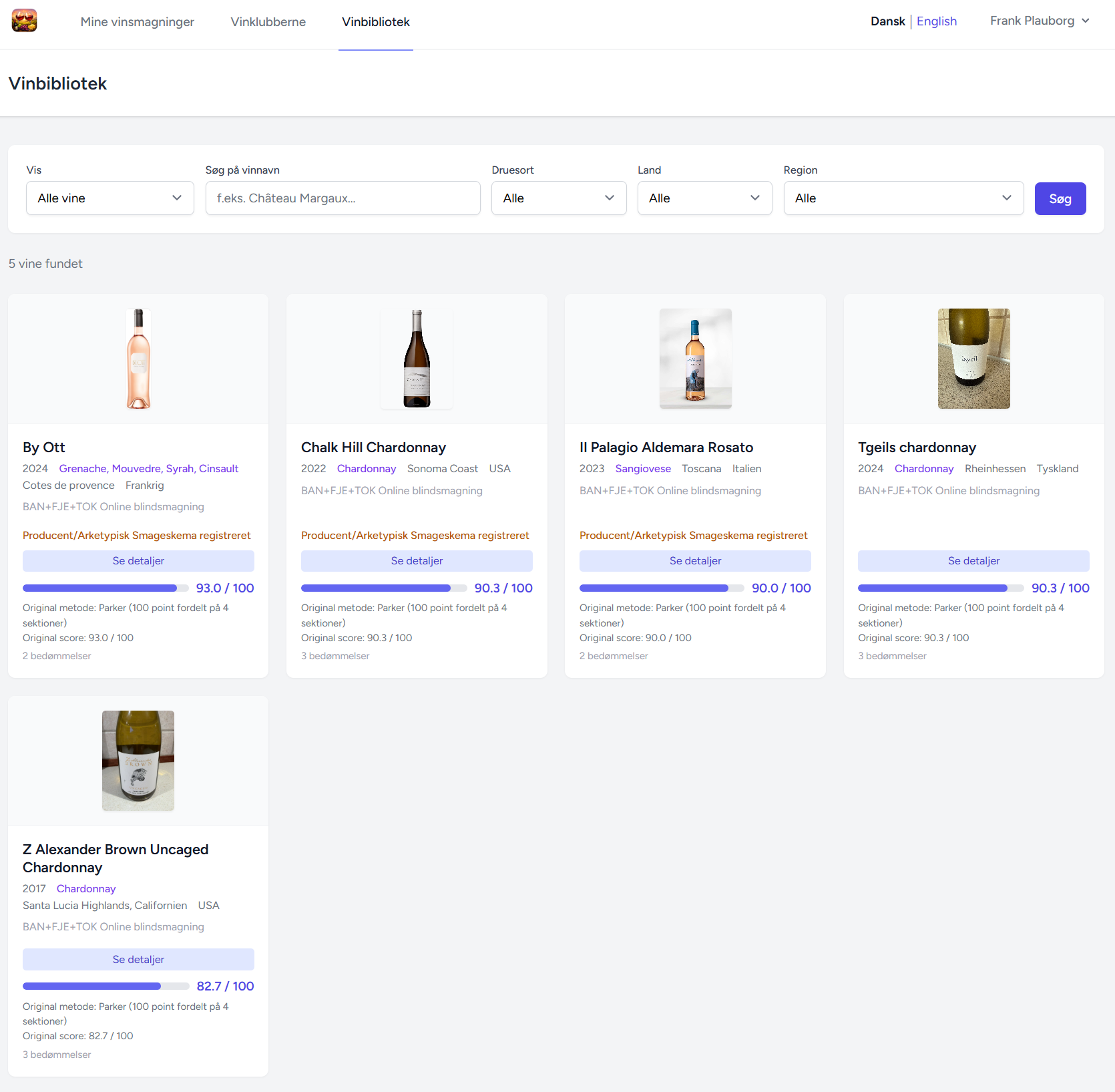Image resolution: width=1115 pixels, height=1092 pixels.
Task: Click Chardonnay link on Z Alexander Brown card
Action: tap(86, 889)
